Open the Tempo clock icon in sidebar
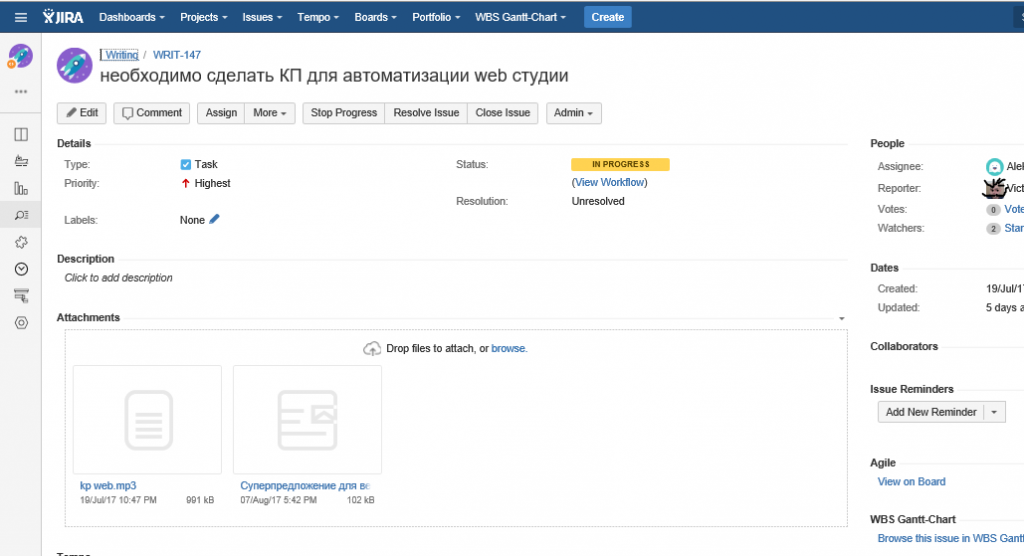 click(21, 269)
